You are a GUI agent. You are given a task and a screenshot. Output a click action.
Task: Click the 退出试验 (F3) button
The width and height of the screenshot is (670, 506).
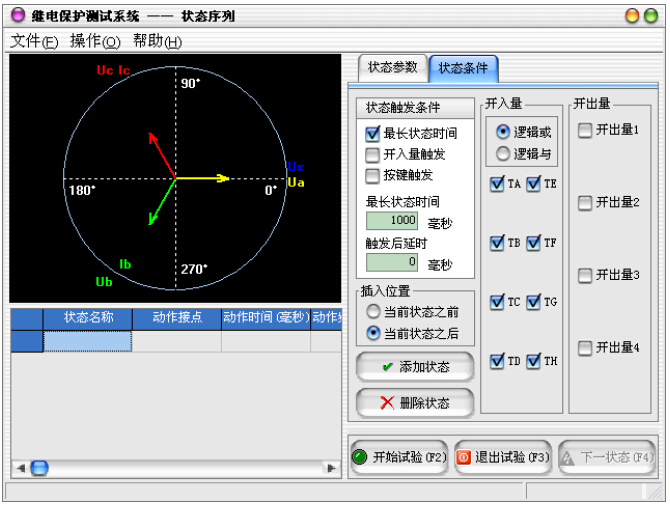tap(502, 457)
